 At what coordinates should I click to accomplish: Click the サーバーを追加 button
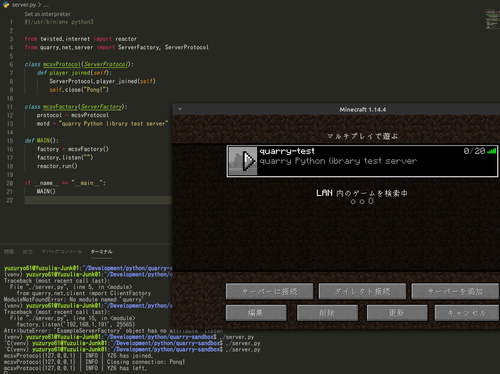pyautogui.click(x=455, y=292)
